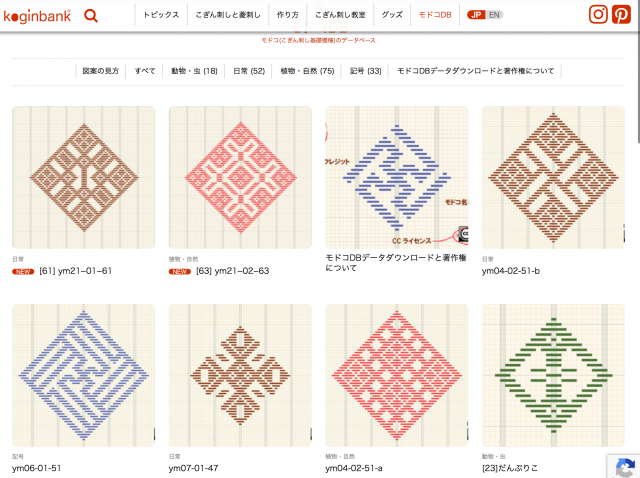Switch language to JP
Screen dimensions: 640x478
tap(476, 15)
